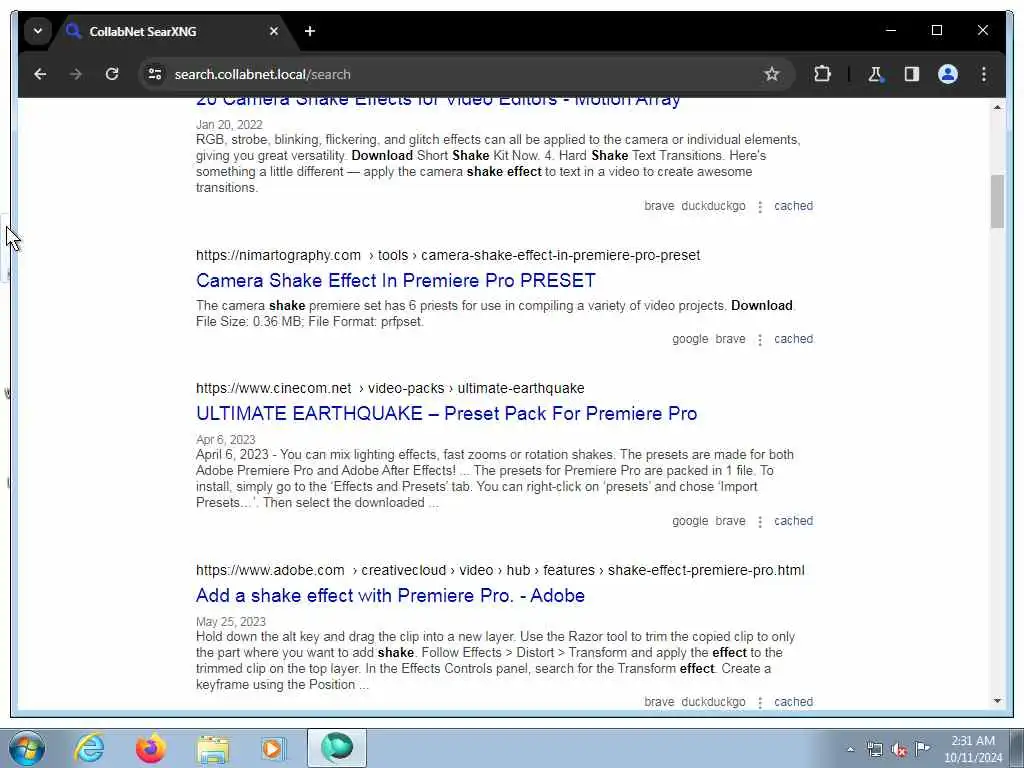The width and height of the screenshot is (1024, 768).
Task: Click brave engine under Motion Array result
Action: click(x=659, y=206)
